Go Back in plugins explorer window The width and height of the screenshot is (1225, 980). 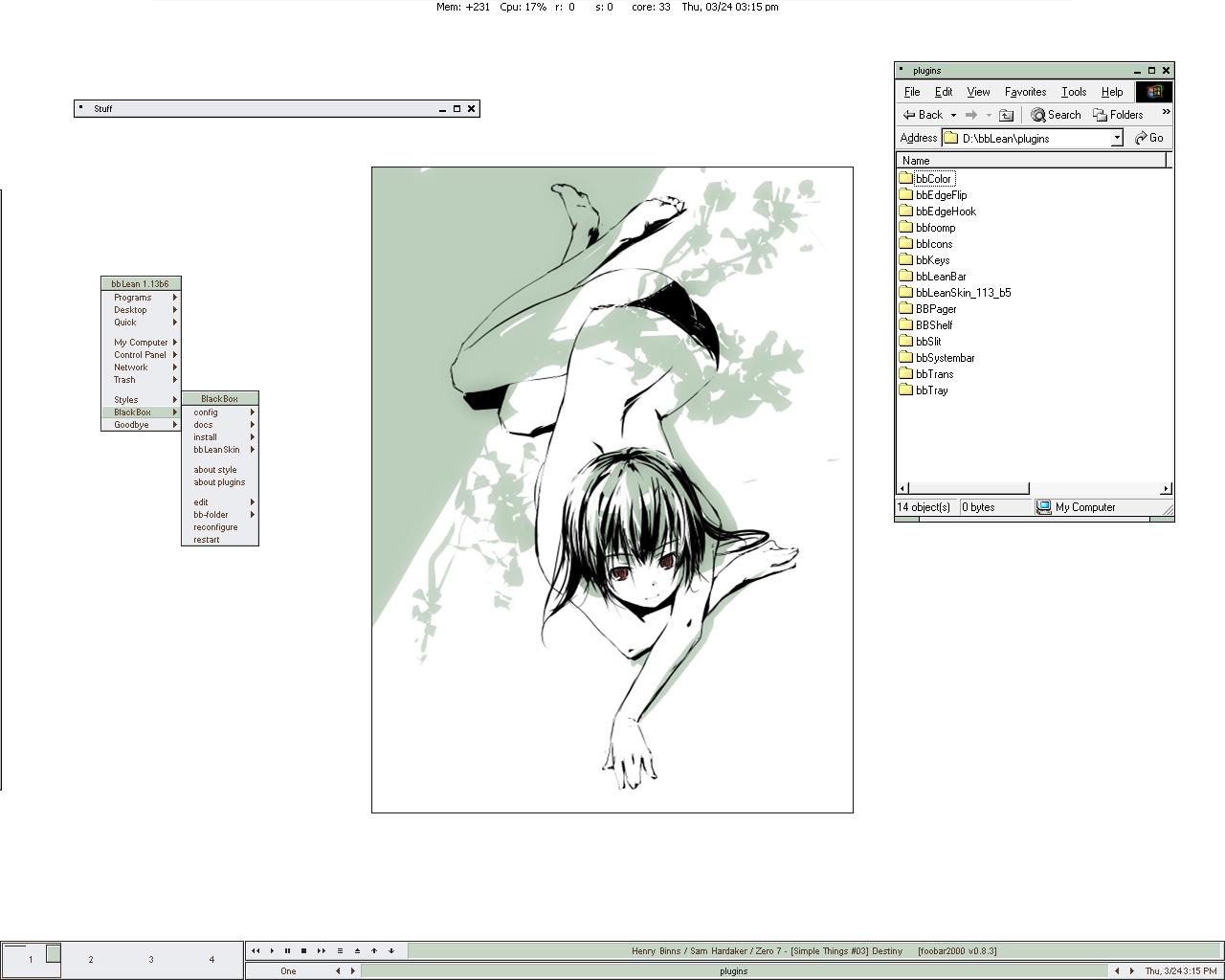(923, 115)
